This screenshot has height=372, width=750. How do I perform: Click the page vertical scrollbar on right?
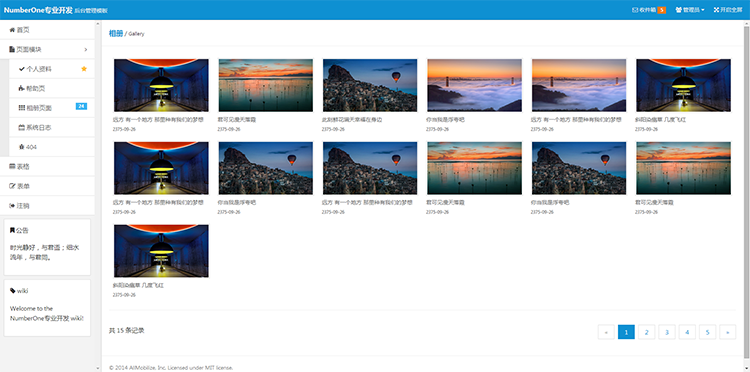pos(747,191)
